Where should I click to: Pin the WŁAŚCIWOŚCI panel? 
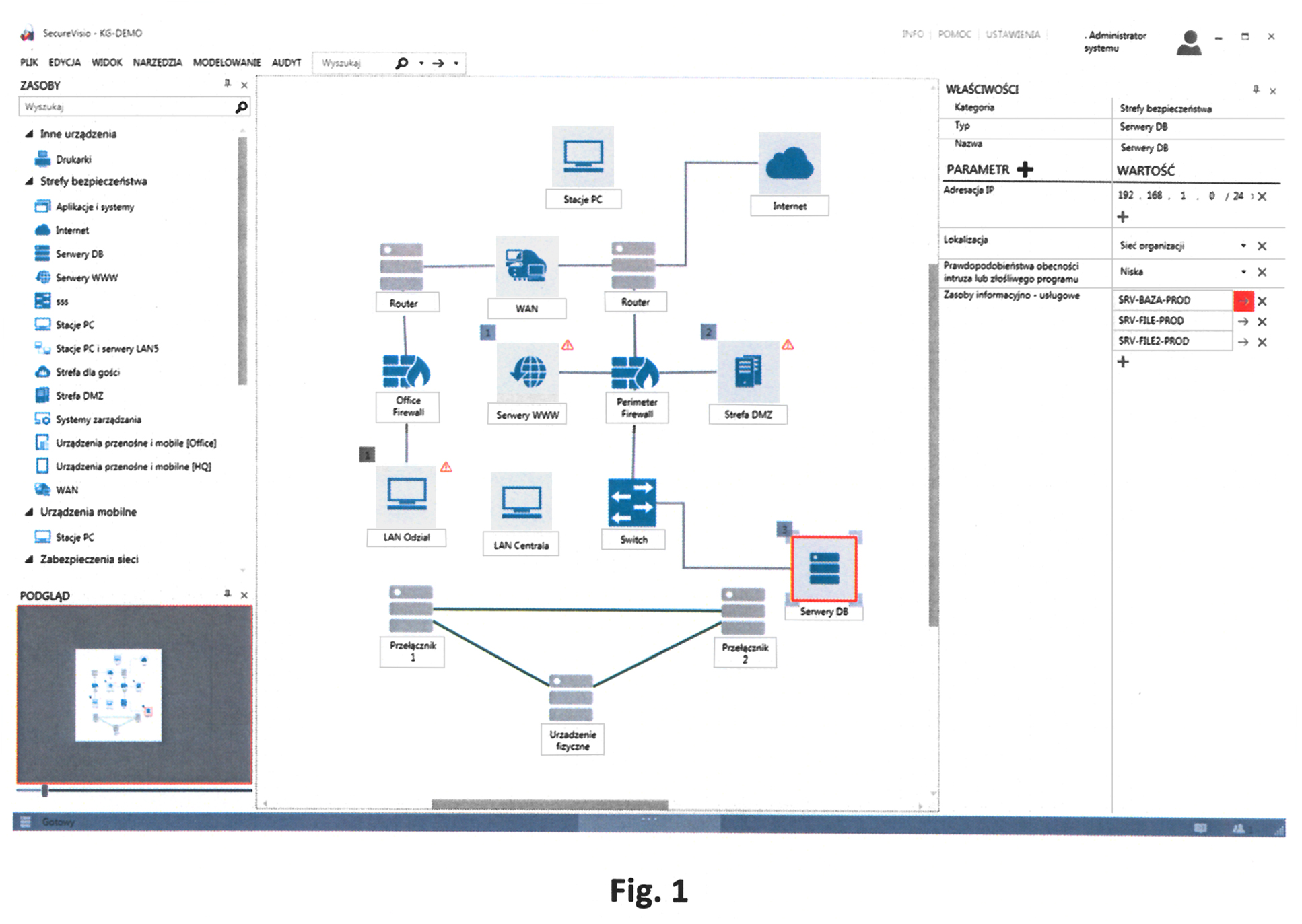(x=1256, y=90)
